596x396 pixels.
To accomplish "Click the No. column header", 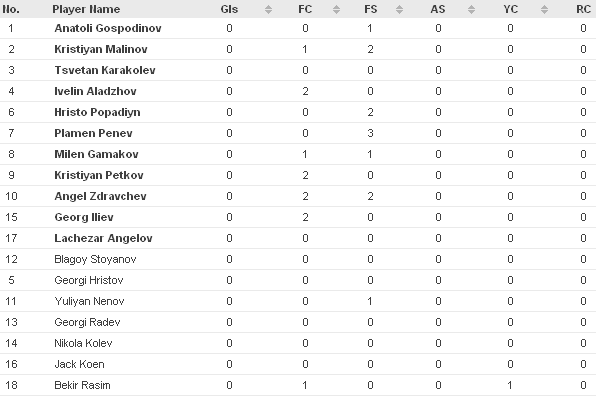I will coord(11,9).
